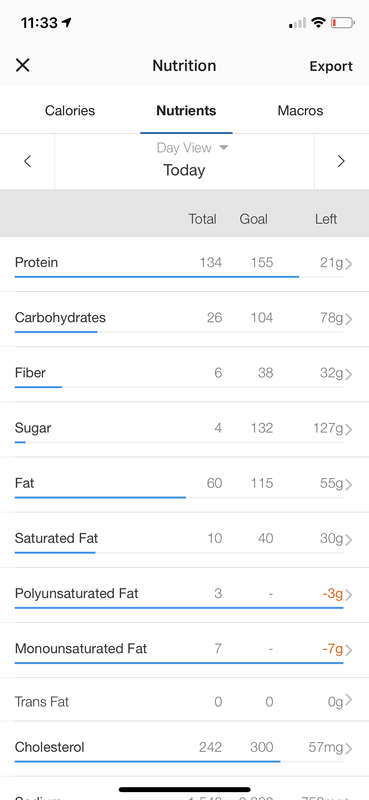Image resolution: width=369 pixels, height=800 pixels.
Task: Open Saturated Fat row chevron
Action: (349, 539)
